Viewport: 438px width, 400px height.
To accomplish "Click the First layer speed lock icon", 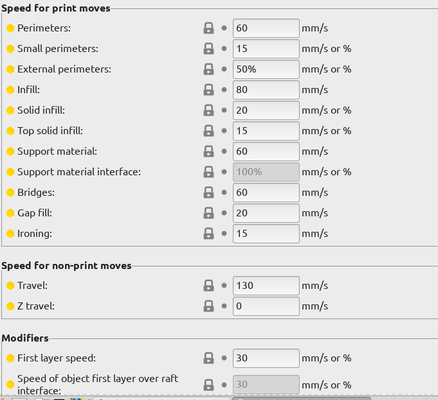I will point(209,358).
